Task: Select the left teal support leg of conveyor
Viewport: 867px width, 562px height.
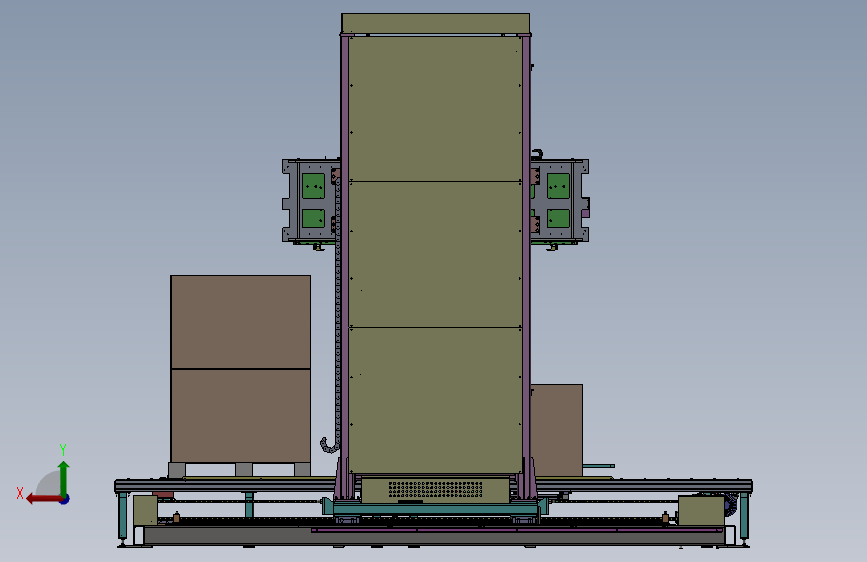Action: 122,516
